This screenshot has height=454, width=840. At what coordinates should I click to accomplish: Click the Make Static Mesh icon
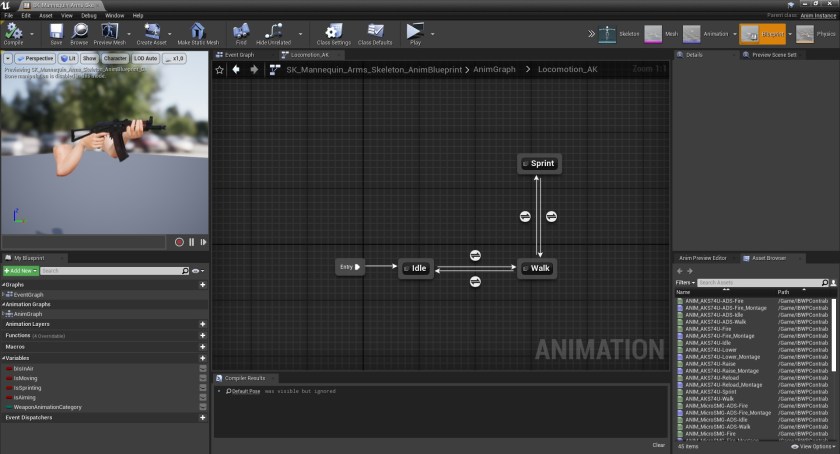(x=198, y=32)
